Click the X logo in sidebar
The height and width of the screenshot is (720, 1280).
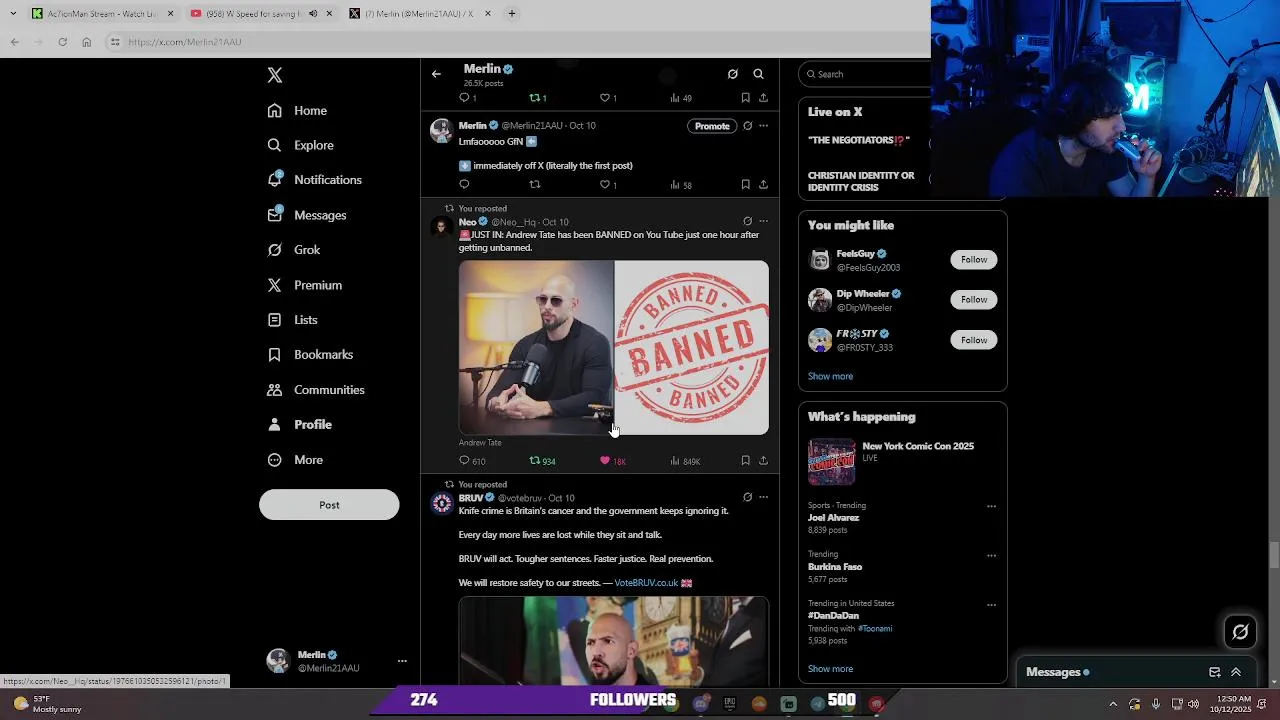[275, 76]
